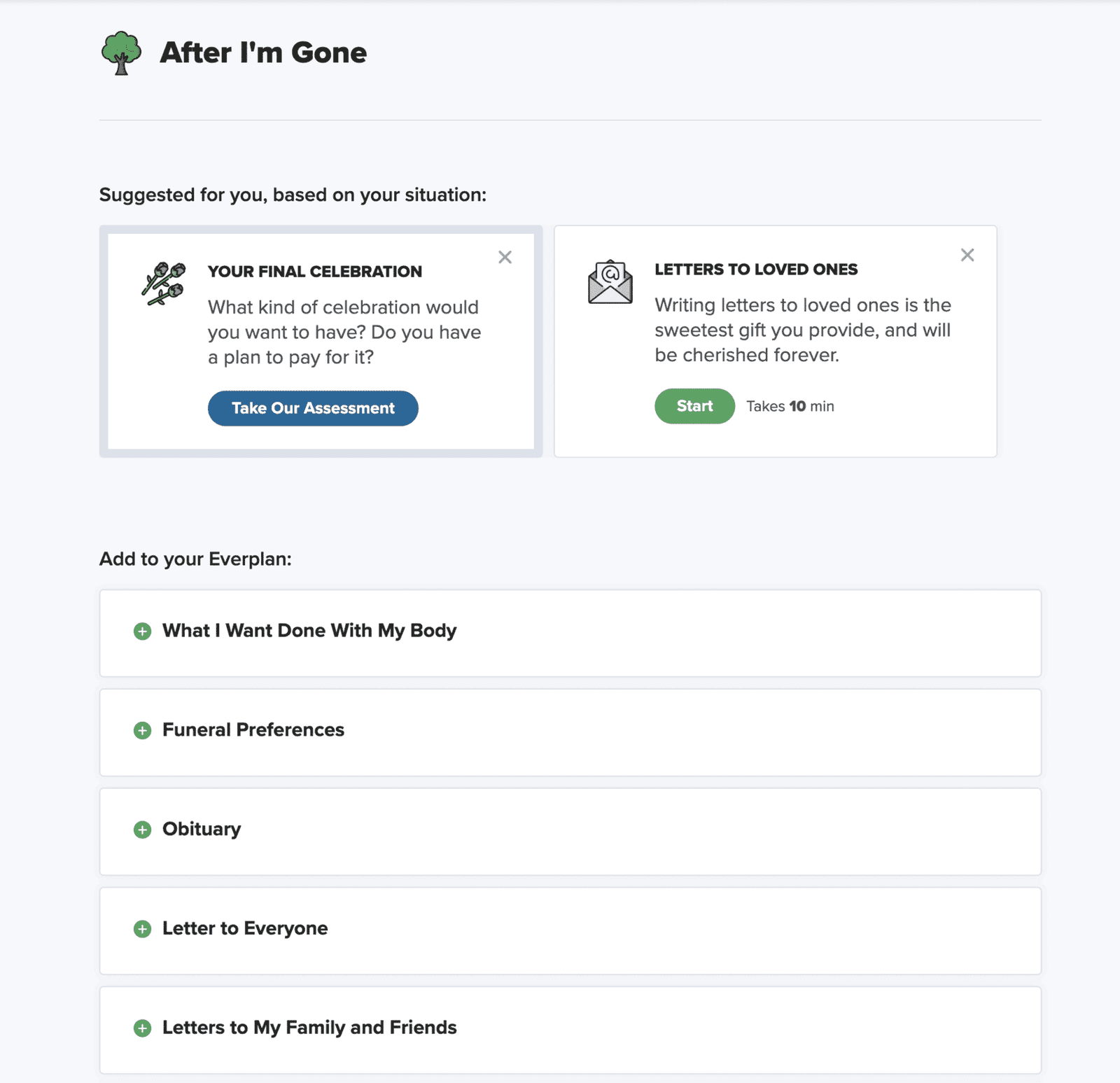Screen dimensions: 1120x1083
Task: Dismiss the Letters to Loved Ones suggestion
Action: click(x=967, y=256)
